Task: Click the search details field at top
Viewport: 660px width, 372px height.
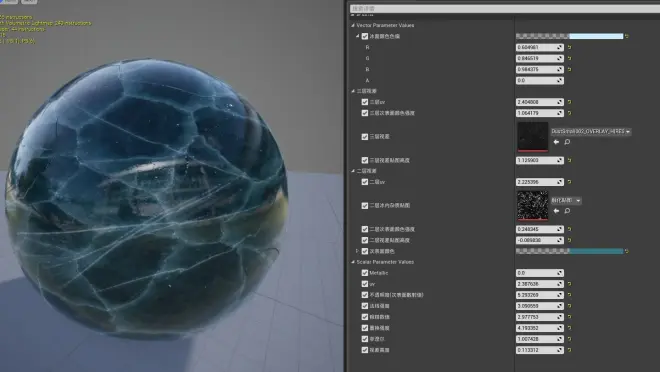Action: pyautogui.click(x=504, y=8)
